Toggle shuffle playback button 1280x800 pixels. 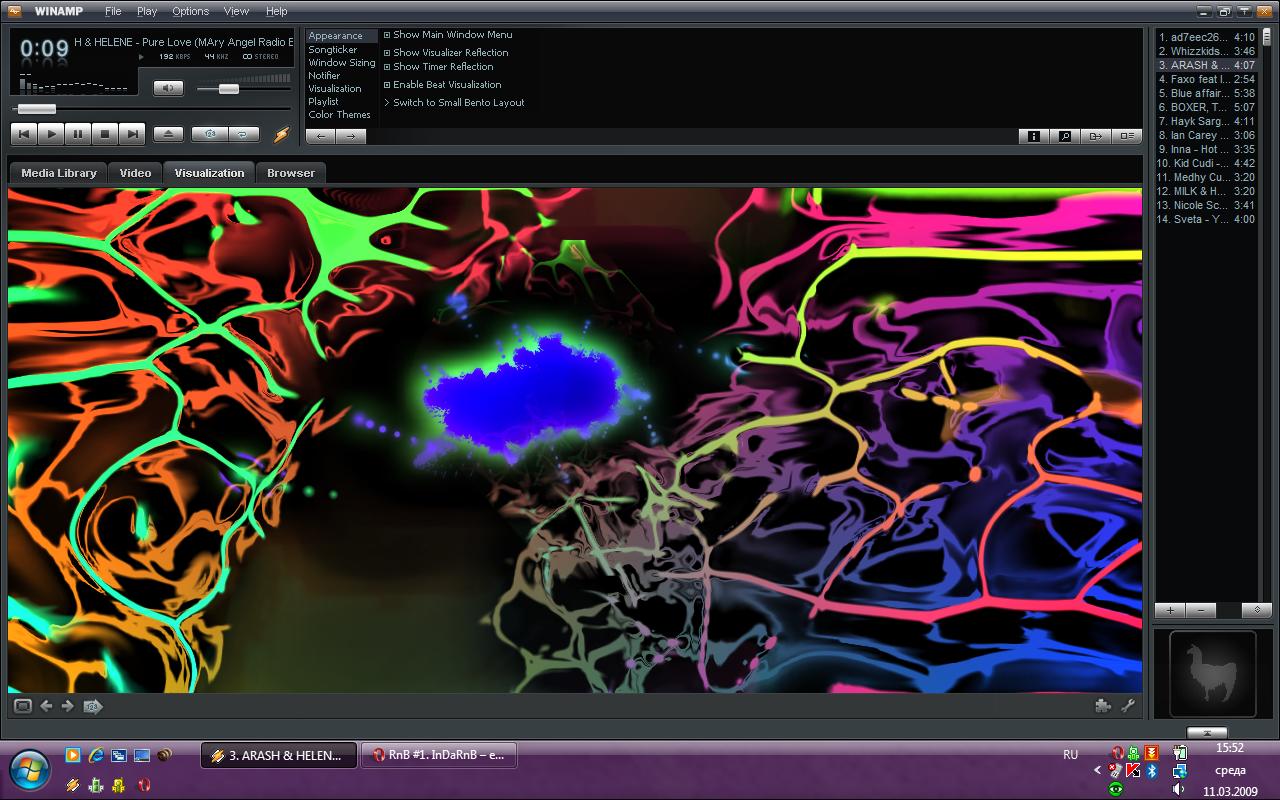click(x=210, y=134)
